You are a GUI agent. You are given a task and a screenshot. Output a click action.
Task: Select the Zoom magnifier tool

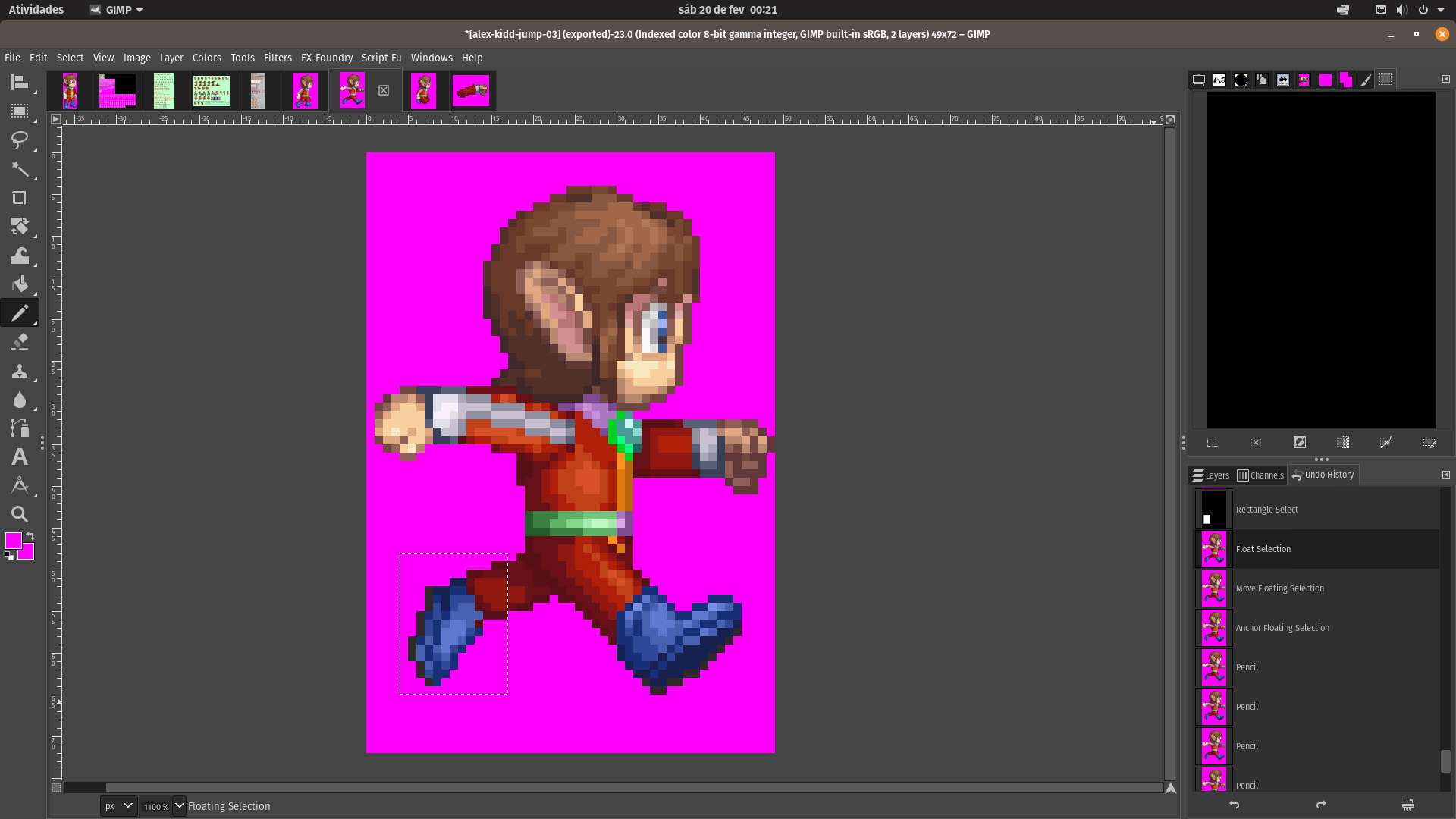pyautogui.click(x=20, y=514)
